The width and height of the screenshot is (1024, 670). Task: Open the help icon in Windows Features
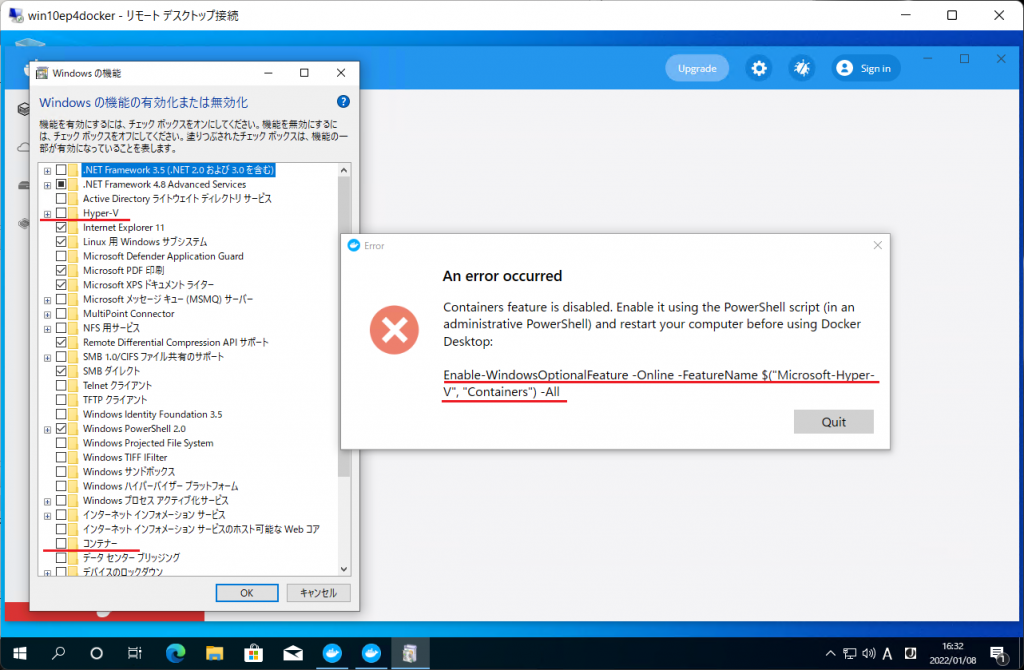click(343, 102)
